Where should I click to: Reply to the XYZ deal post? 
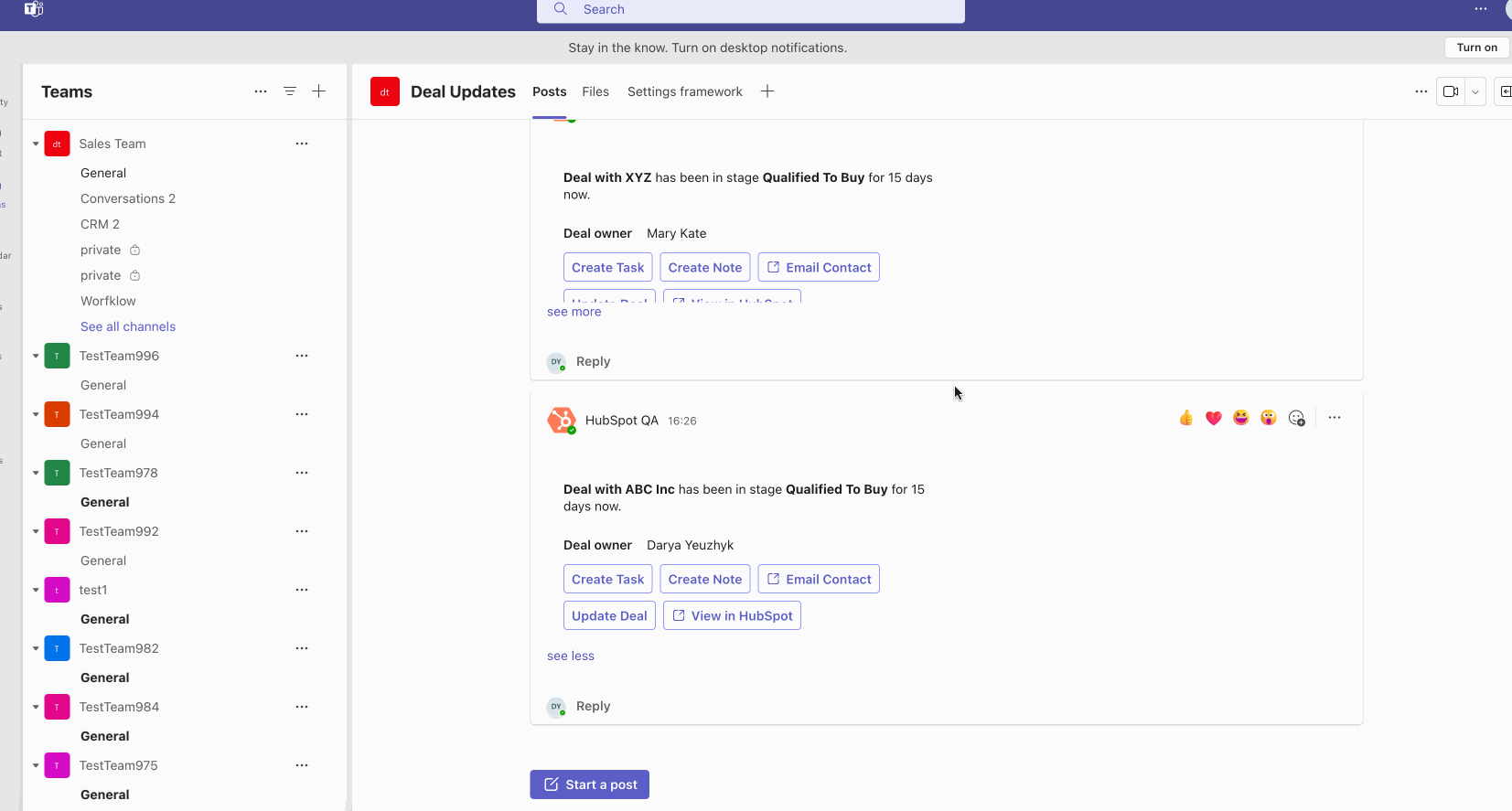pos(593,361)
